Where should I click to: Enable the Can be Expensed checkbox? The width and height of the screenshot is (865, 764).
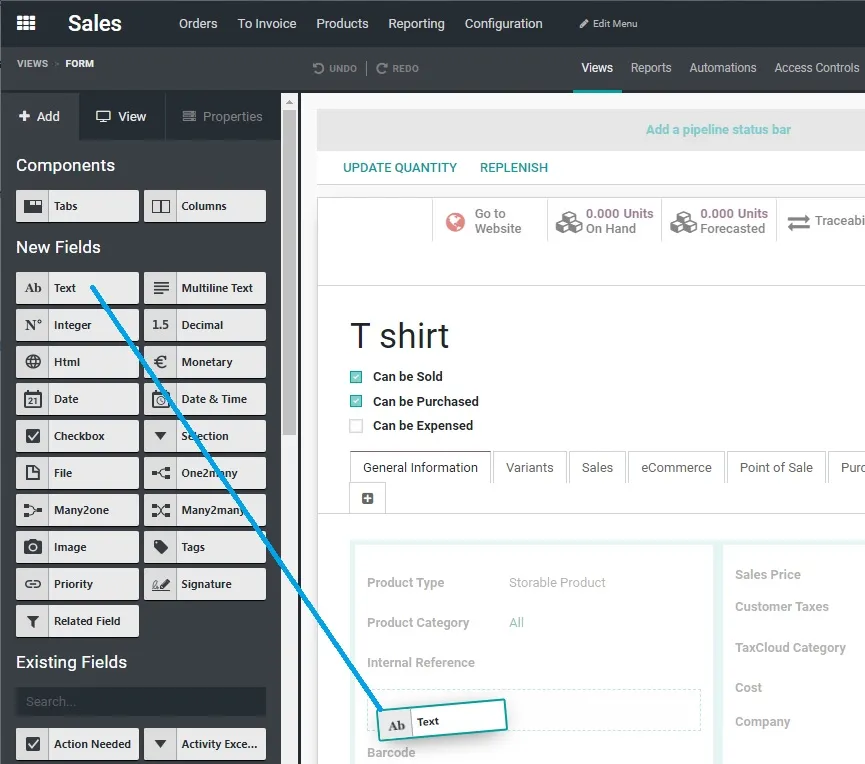coord(356,426)
